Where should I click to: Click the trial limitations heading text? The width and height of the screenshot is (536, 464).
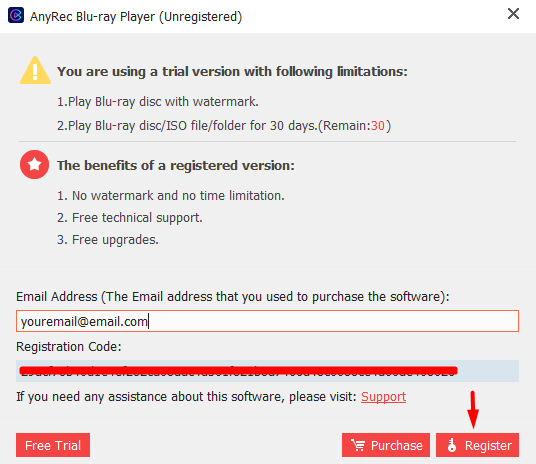click(232, 71)
